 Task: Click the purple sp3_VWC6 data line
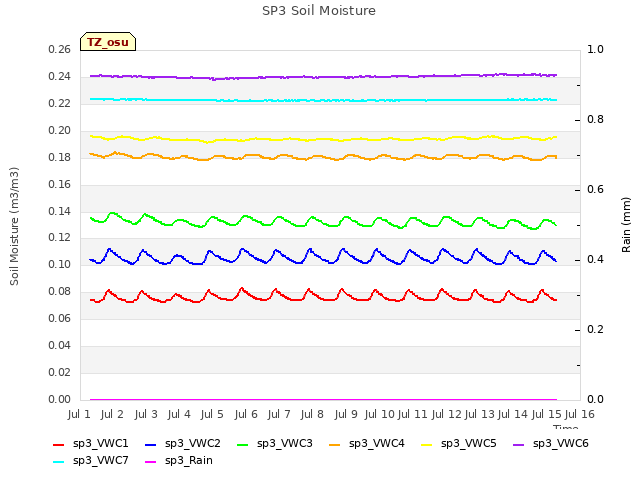(322, 77)
